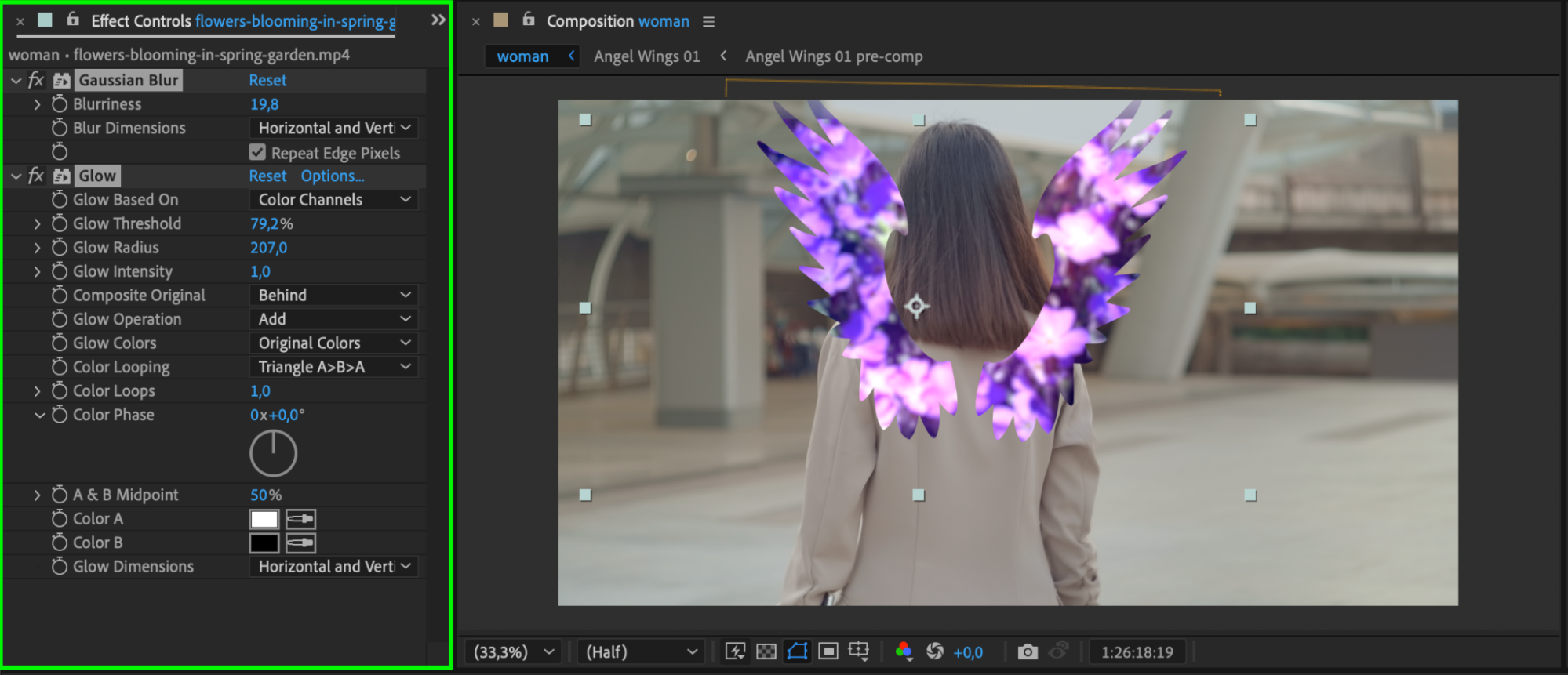Toggle the Blurriness stopwatch
This screenshot has height=675, width=1568.
point(60,104)
